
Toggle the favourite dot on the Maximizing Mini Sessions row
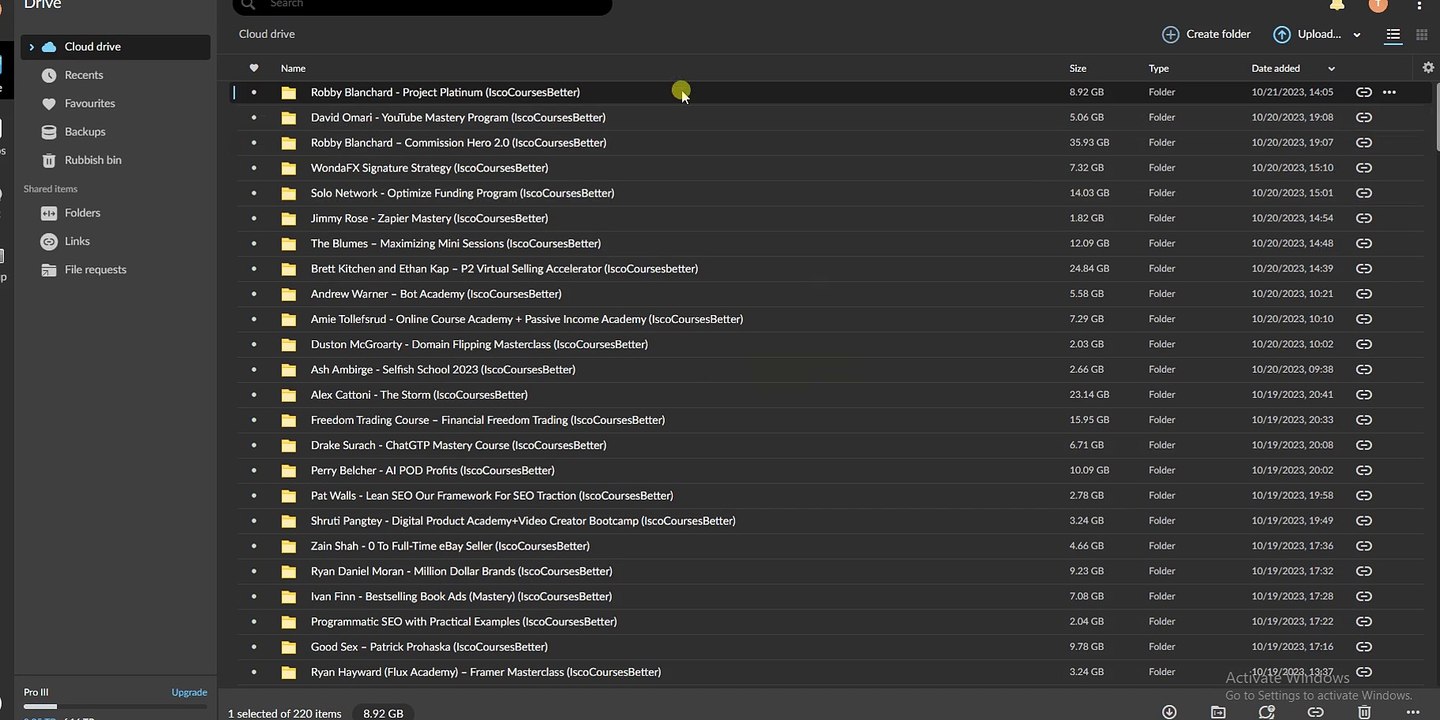click(x=254, y=243)
